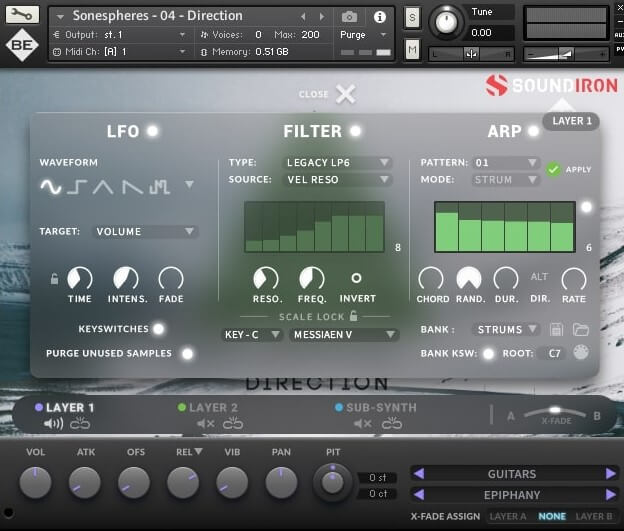Open the Messiaen V scale dropdown
This screenshot has width=624, height=531.
(344, 335)
